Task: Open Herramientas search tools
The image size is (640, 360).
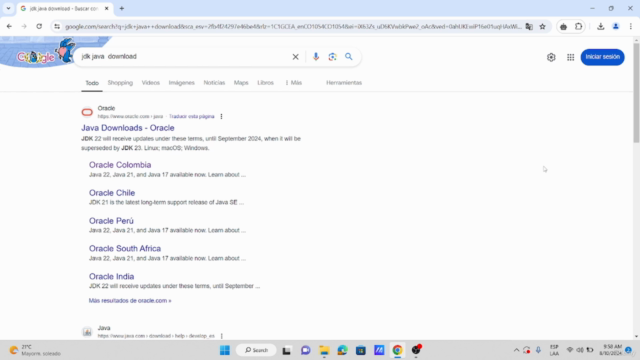Action: tap(344, 83)
